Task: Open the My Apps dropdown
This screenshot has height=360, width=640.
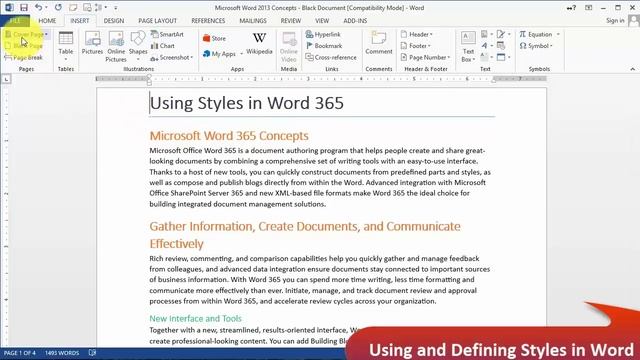Action: (x=222, y=54)
